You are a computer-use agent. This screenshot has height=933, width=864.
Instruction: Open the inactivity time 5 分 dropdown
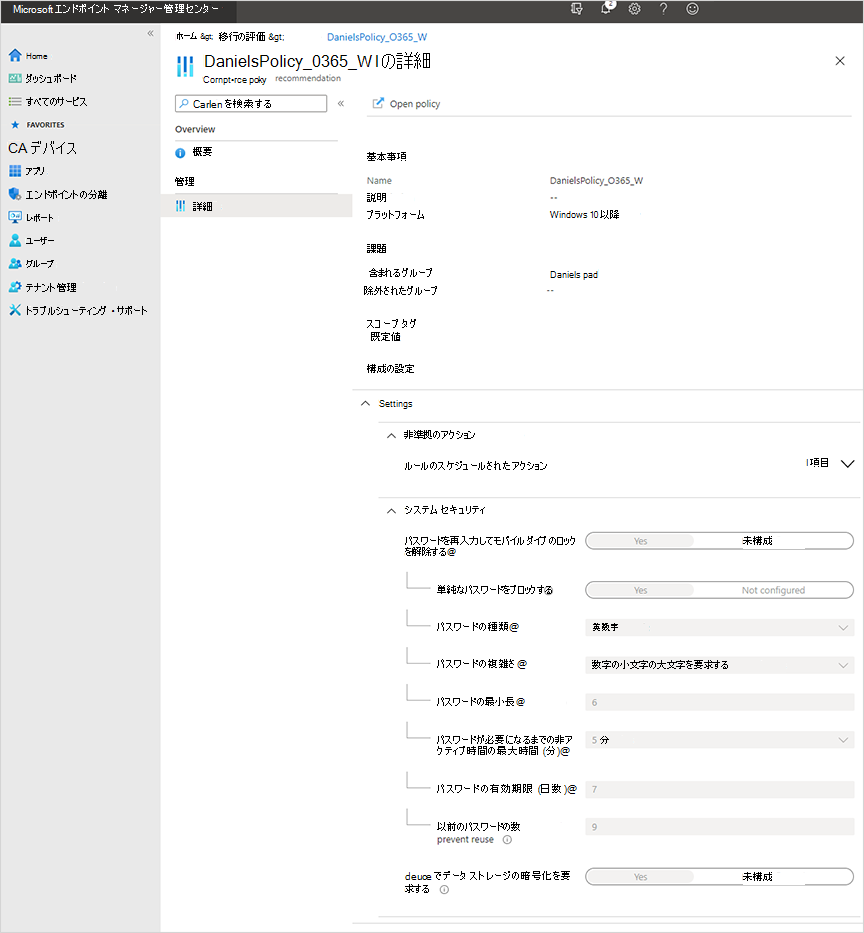coord(719,740)
